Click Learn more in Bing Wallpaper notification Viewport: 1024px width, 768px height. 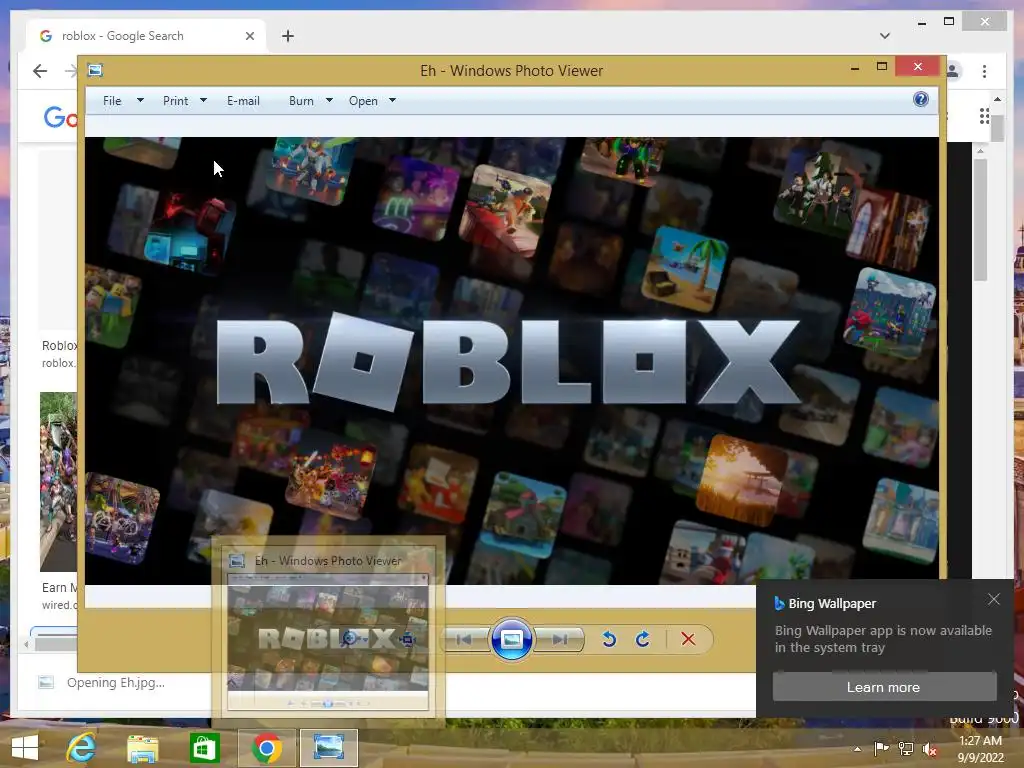pos(884,687)
